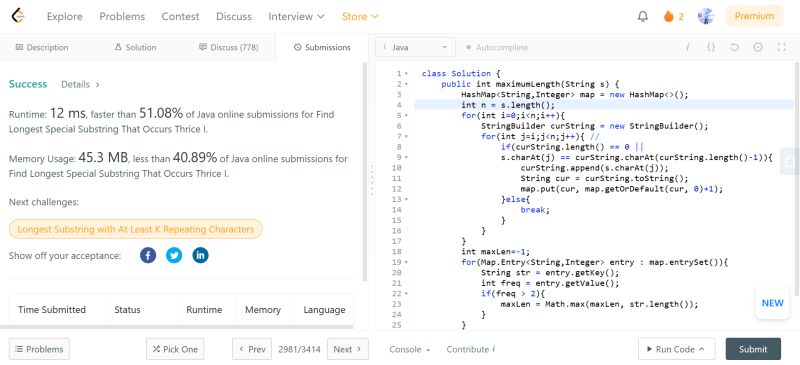Share on LinkedIn icon
800x365 pixels.
[x=200, y=255]
